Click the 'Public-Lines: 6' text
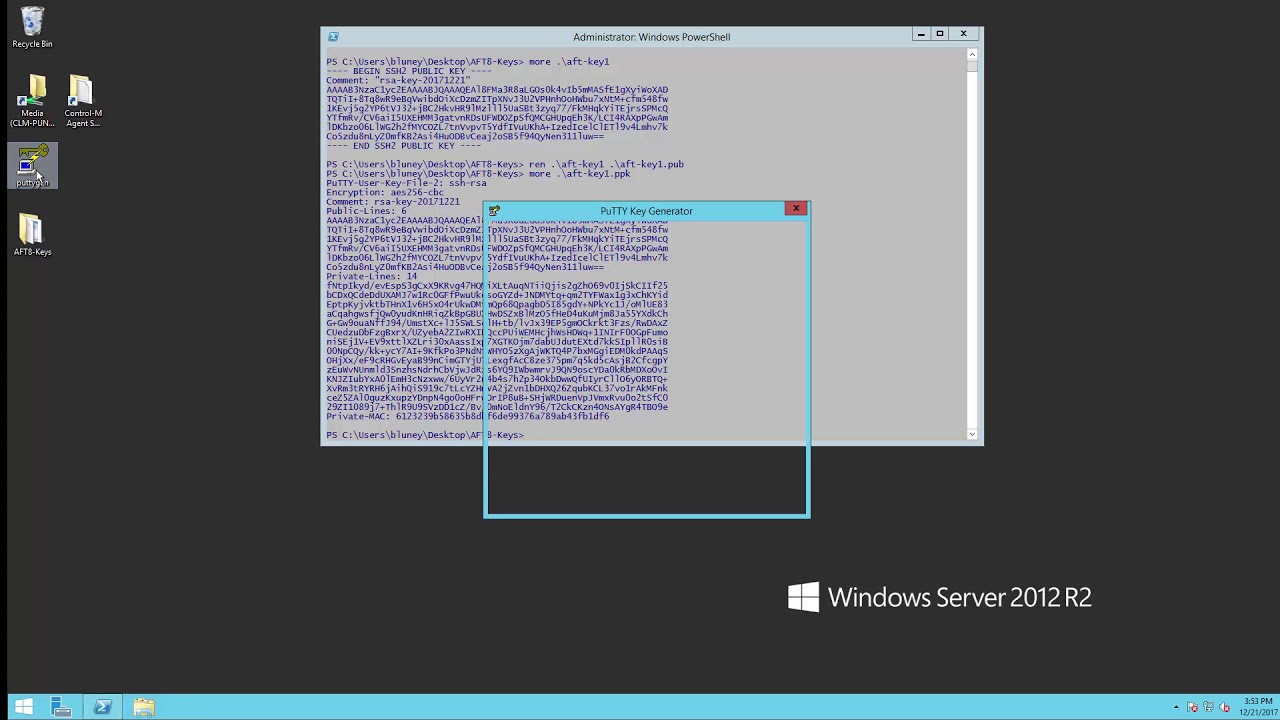The height and width of the screenshot is (720, 1280). coord(366,211)
